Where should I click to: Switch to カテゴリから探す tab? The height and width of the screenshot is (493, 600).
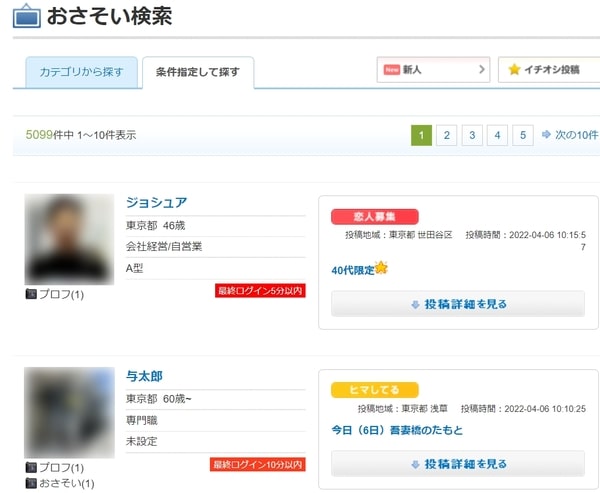coord(81,73)
